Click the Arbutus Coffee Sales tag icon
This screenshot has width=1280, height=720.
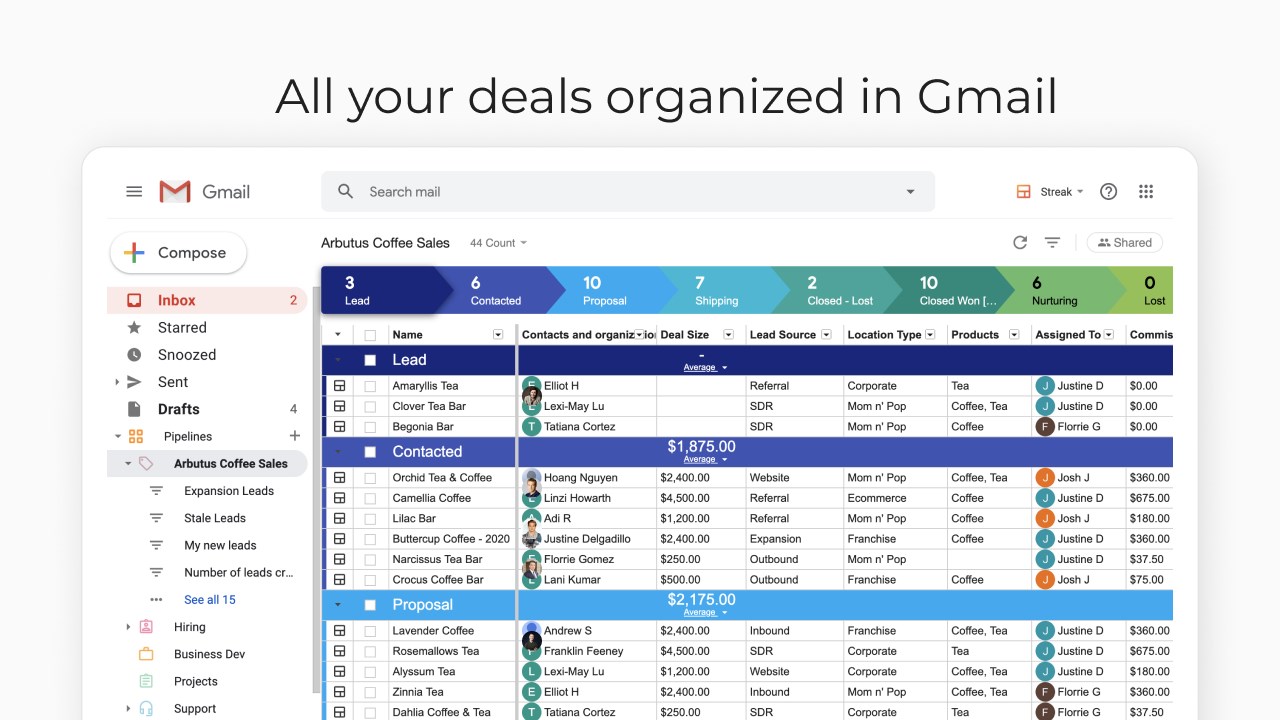(x=146, y=463)
